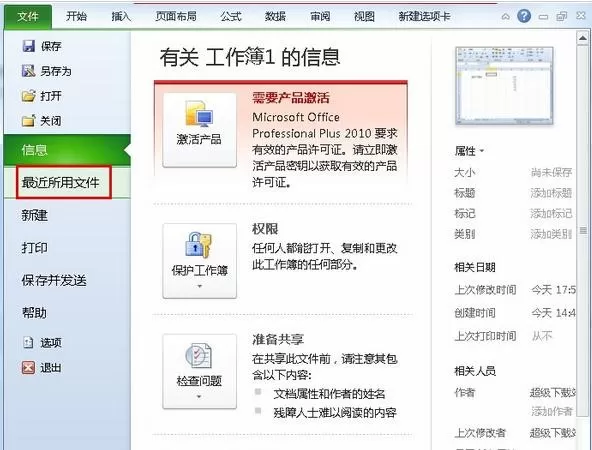Click the Close (关闭) folder icon
The image size is (592, 450).
pyautogui.click(x=29, y=120)
